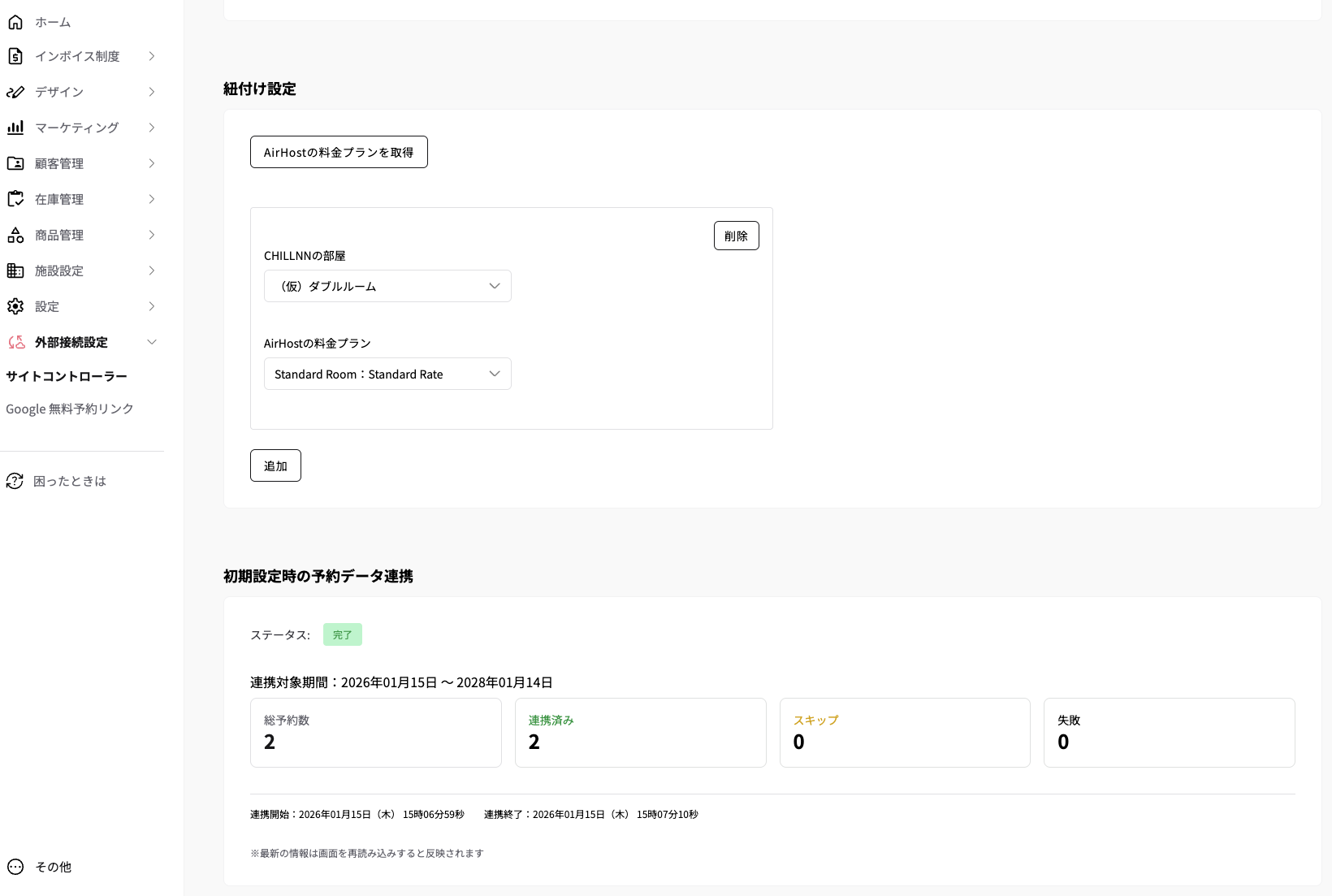Open the 顧客管理 menu item
Viewport: 1332px width, 896px height.
[59, 163]
